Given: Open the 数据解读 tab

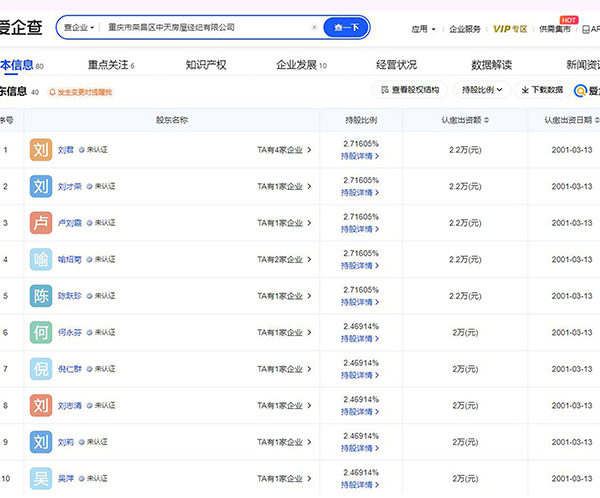Looking at the screenshot, I should click(491, 65).
